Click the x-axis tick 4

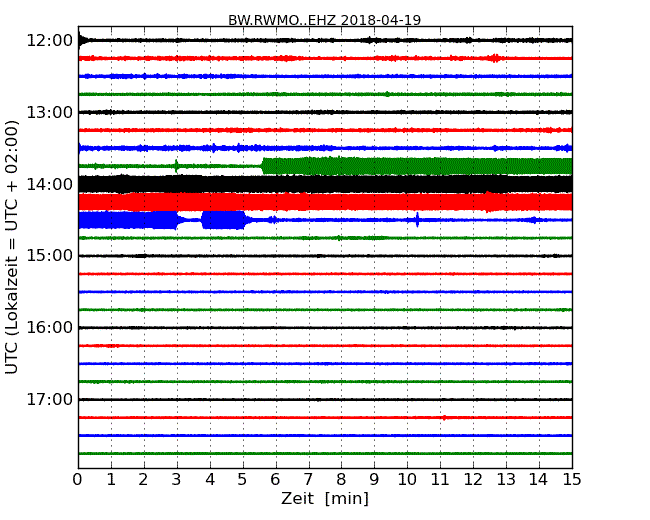pyautogui.click(x=210, y=480)
